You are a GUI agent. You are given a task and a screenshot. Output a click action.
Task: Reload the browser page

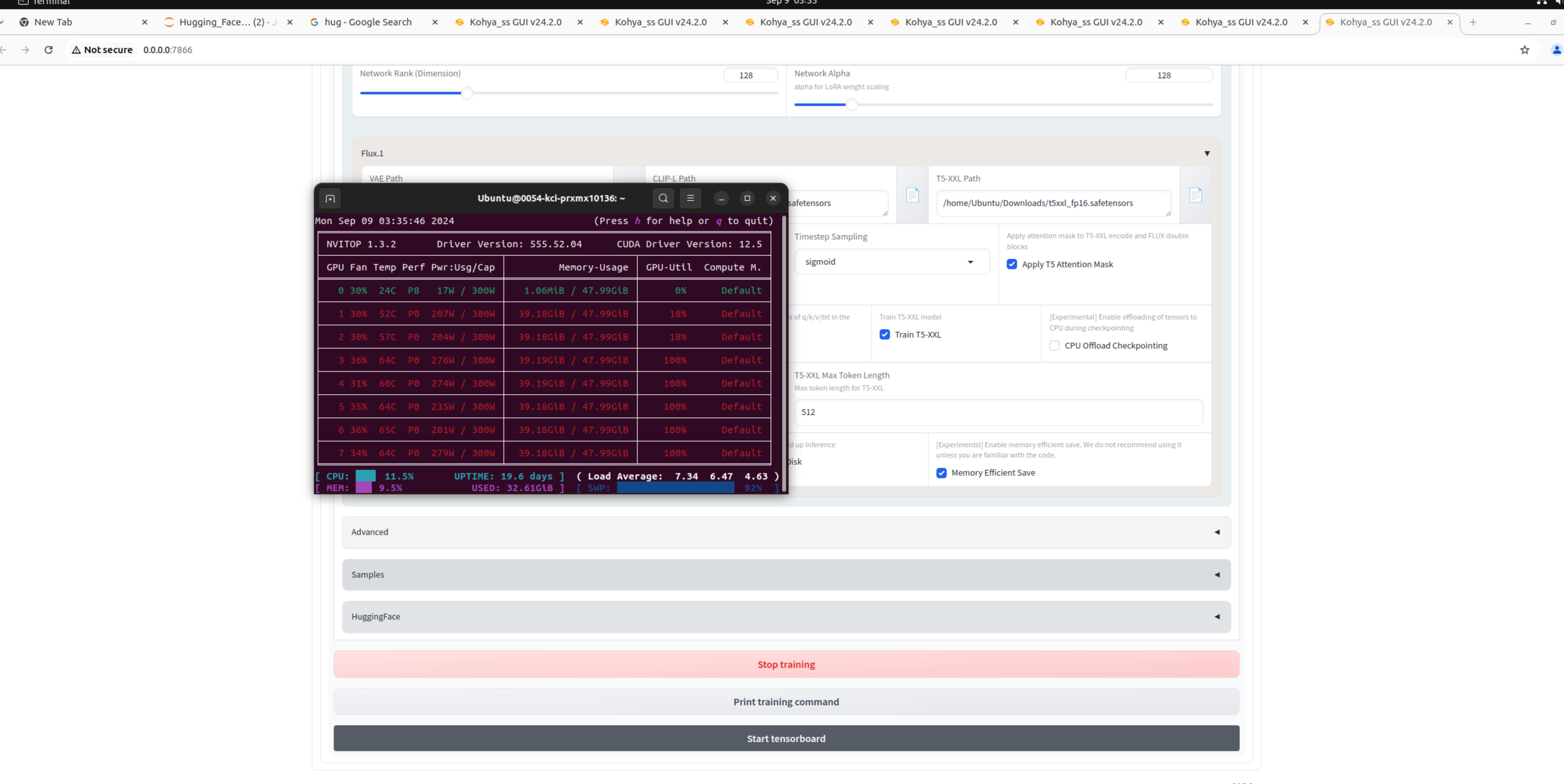tap(49, 50)
